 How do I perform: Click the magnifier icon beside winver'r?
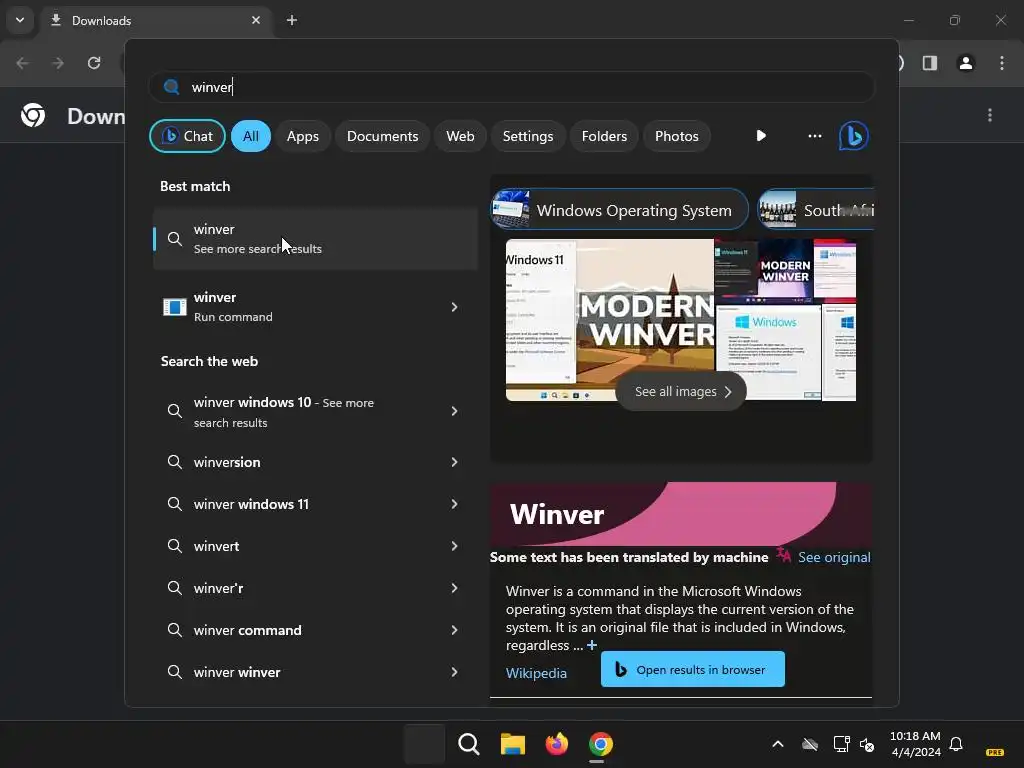click(174, 588)
